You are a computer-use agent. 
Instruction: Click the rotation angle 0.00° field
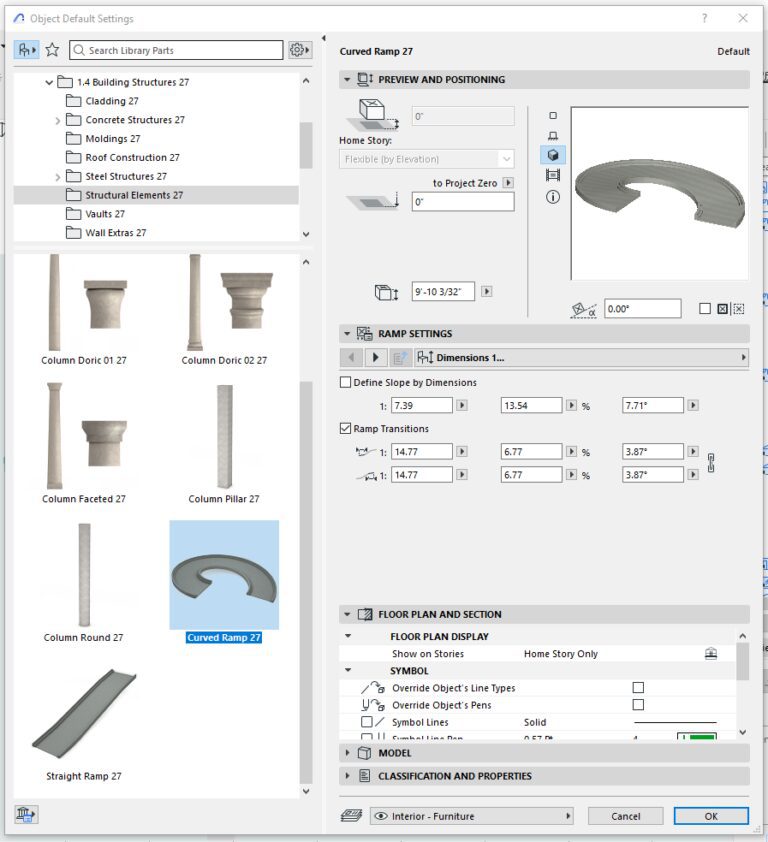click(642, 309)
